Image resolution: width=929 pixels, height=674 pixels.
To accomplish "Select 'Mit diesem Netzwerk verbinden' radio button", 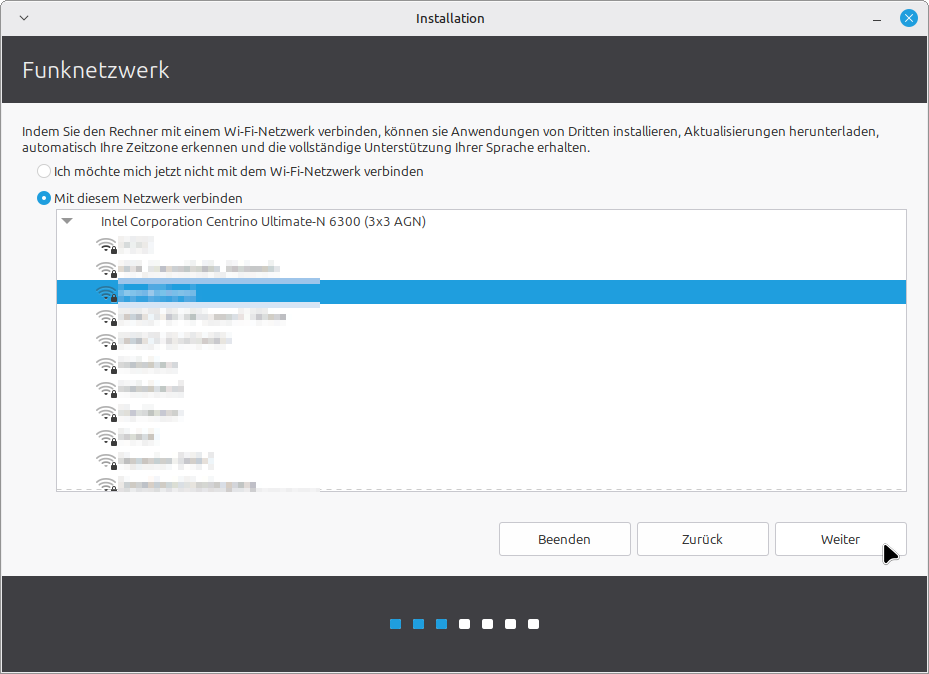I will [44, 198].
